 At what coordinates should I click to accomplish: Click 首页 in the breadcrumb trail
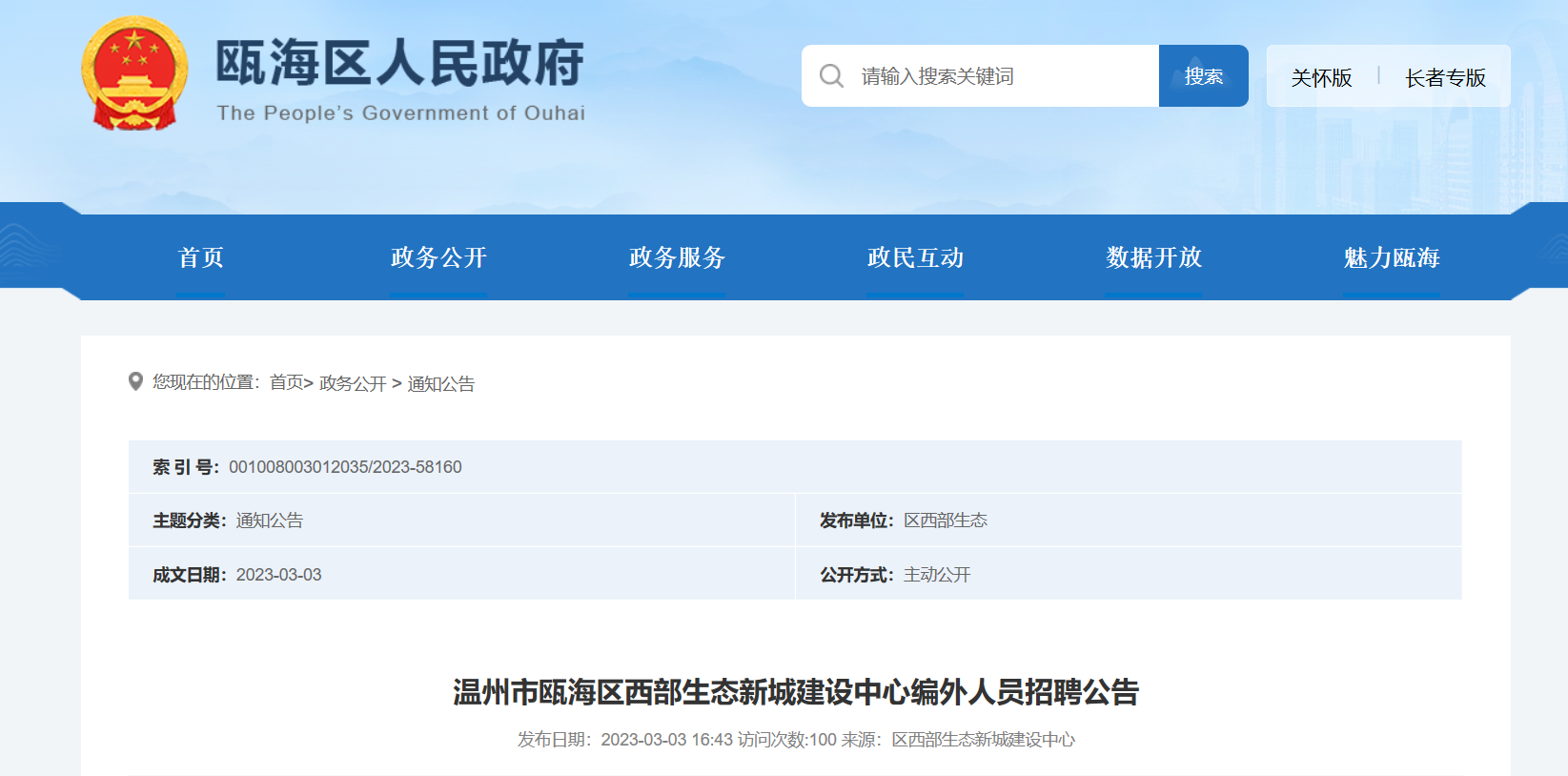pos(286,383)
